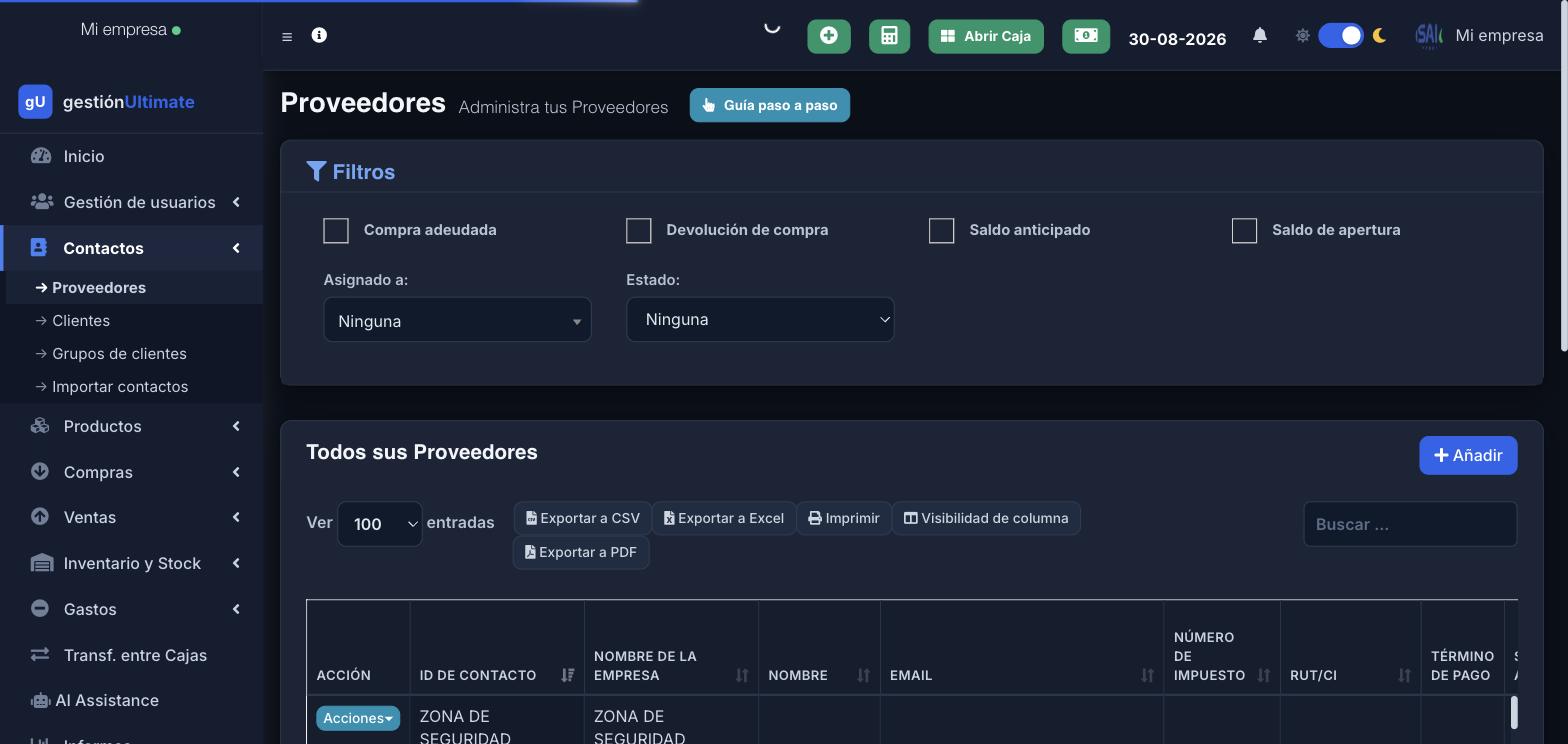This screenshot has width=1568, height=744.
Task: Sort by ID de contacto column icon
Action: coord(567,675)
